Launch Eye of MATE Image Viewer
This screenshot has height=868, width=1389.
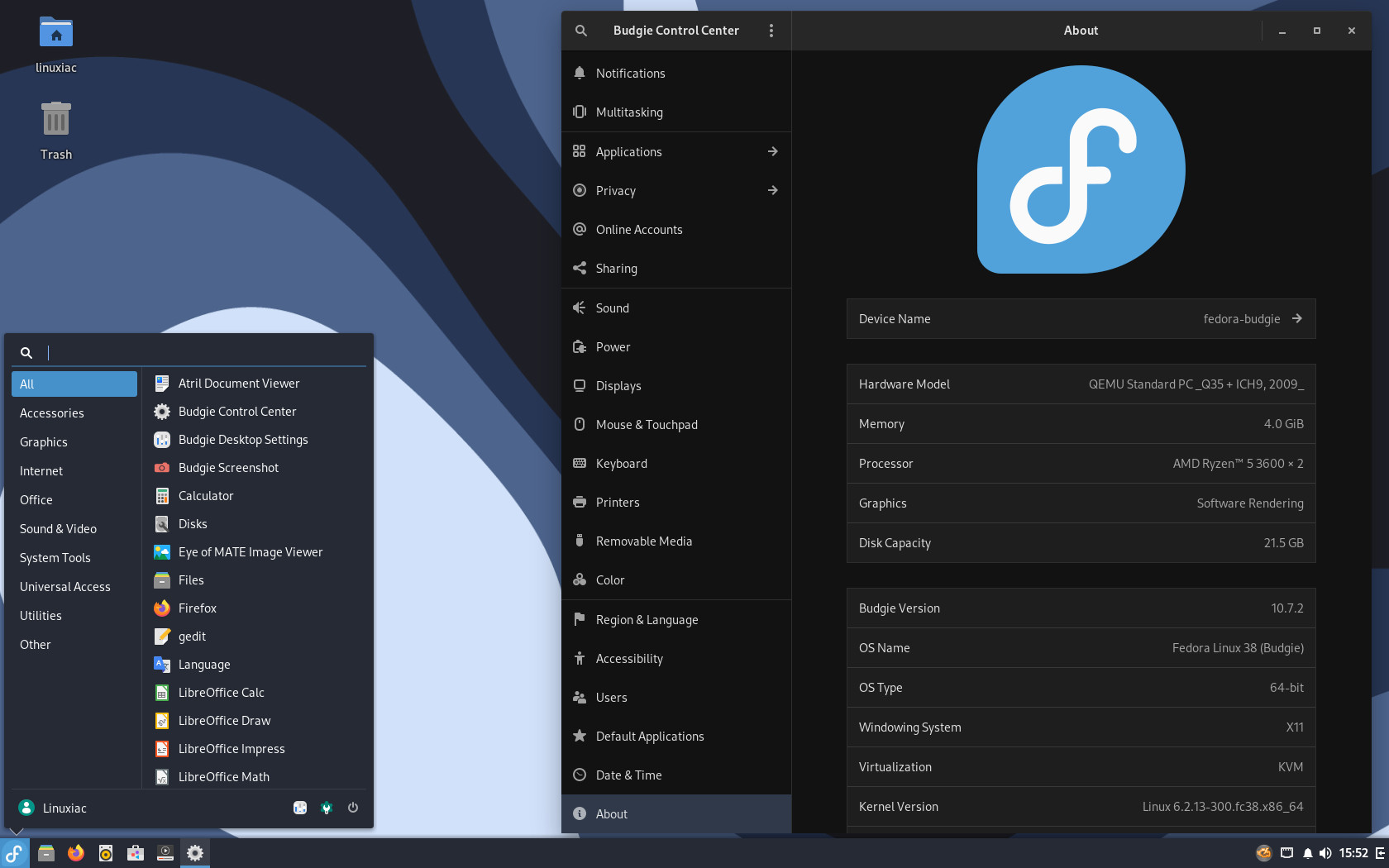[x=255, y=552]
